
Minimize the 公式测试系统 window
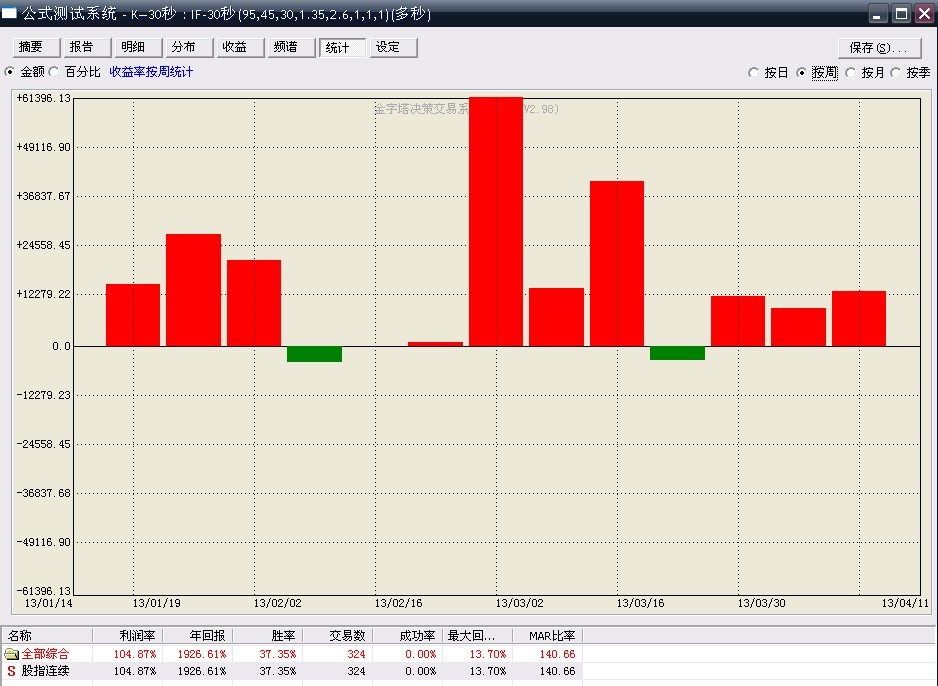click(878, 14)
